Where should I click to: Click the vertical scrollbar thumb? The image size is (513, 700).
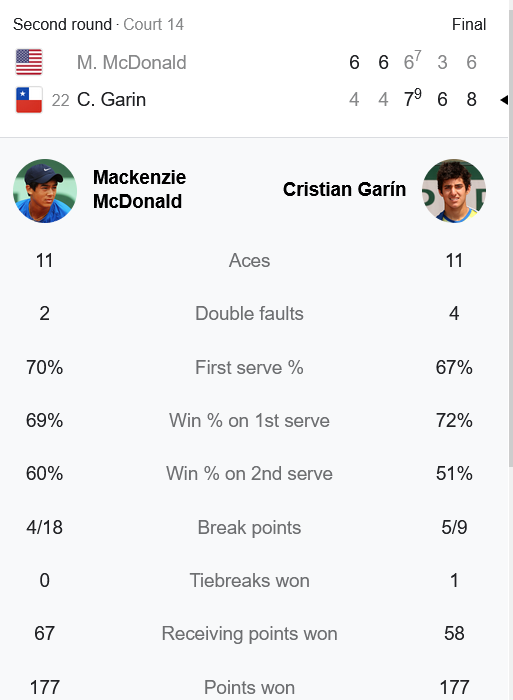(x=511, y=237)
